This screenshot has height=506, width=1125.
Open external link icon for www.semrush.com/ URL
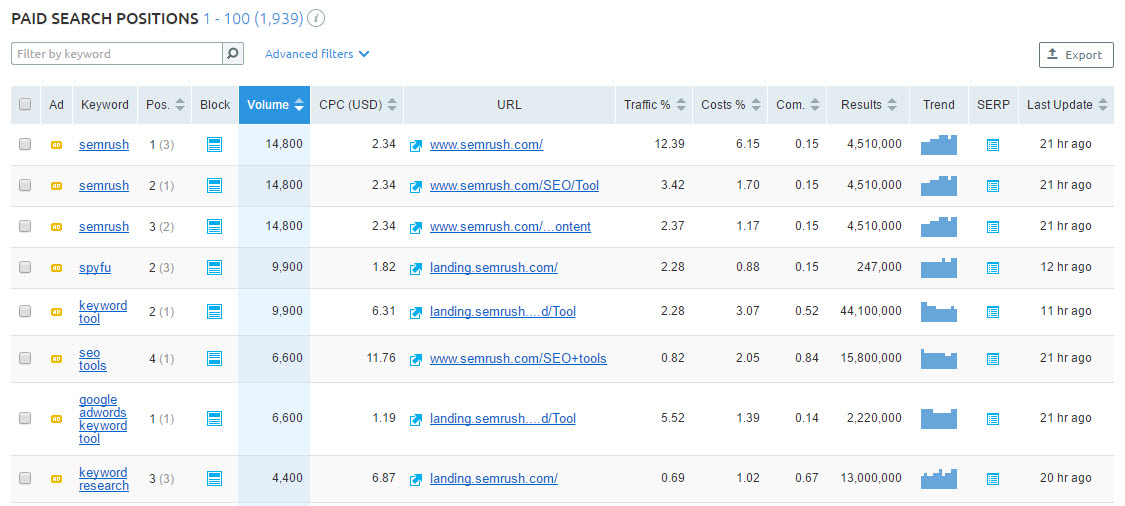415,146
